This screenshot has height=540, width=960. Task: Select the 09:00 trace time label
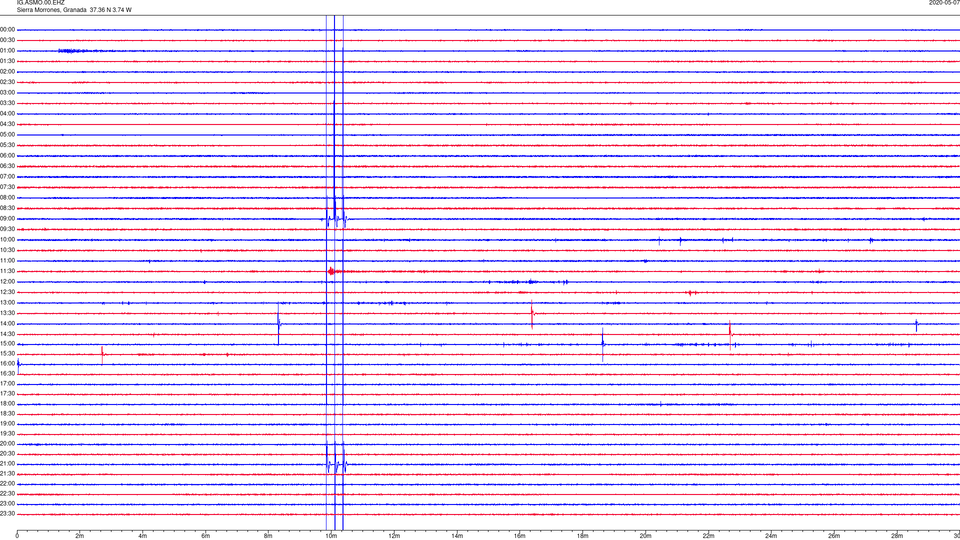click(7, 219)
